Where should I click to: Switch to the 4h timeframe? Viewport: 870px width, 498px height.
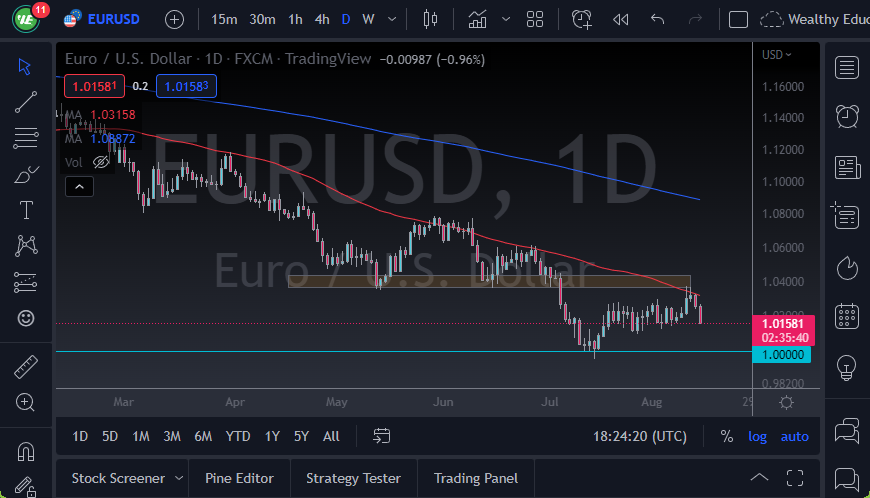pos(322,20)
